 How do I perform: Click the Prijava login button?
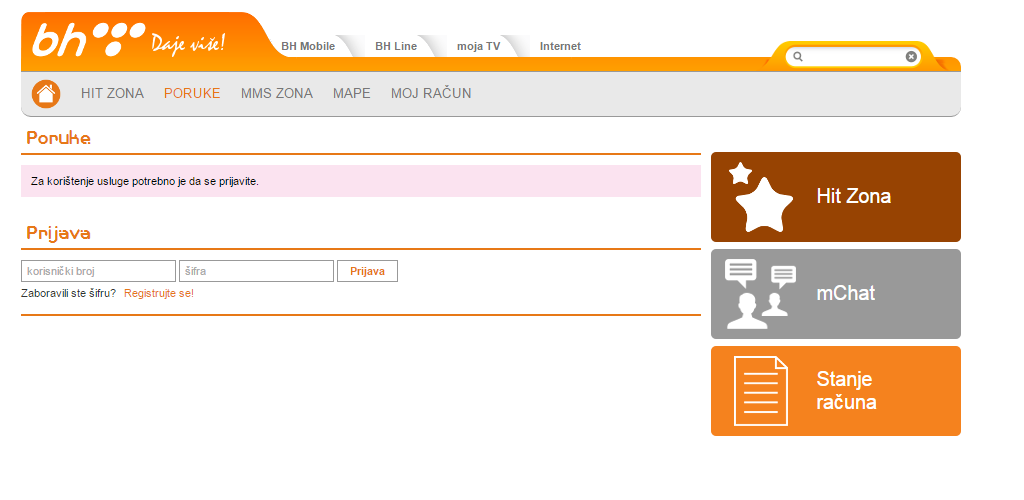click(x=367, y=271)
